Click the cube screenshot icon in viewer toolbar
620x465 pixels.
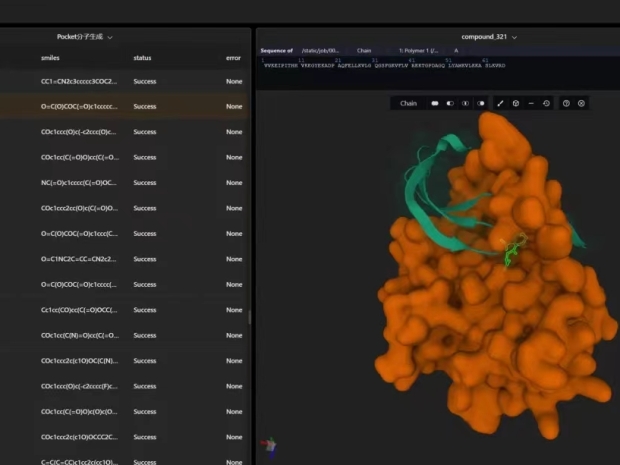[x=516, y=103]
